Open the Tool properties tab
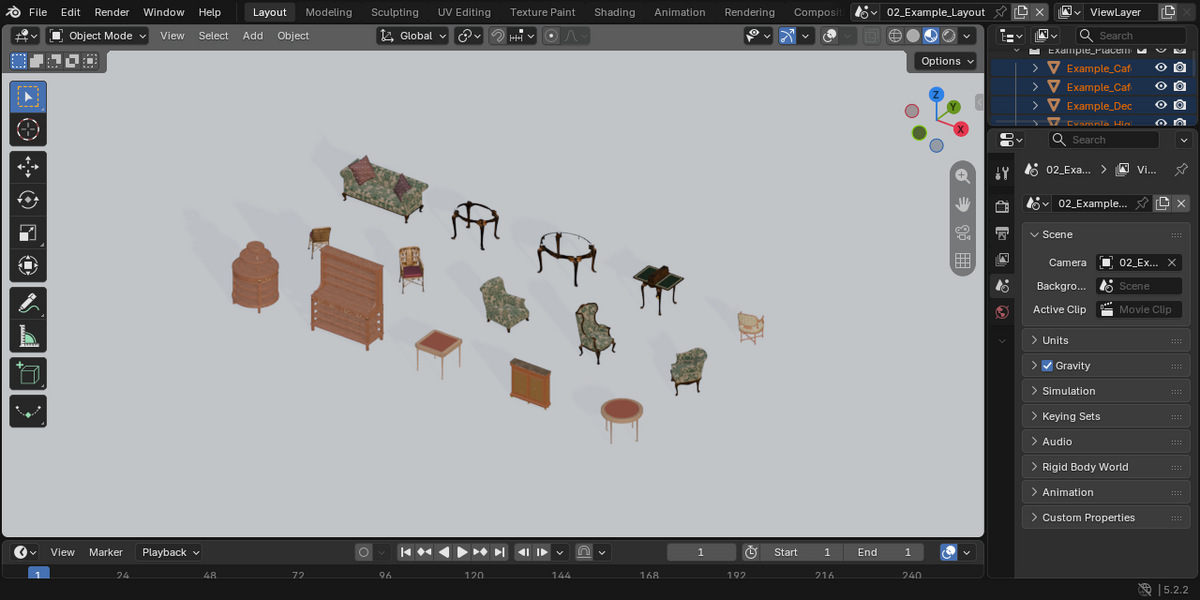This screenshot has width=1200, height=600. [x=1002, y=173]
